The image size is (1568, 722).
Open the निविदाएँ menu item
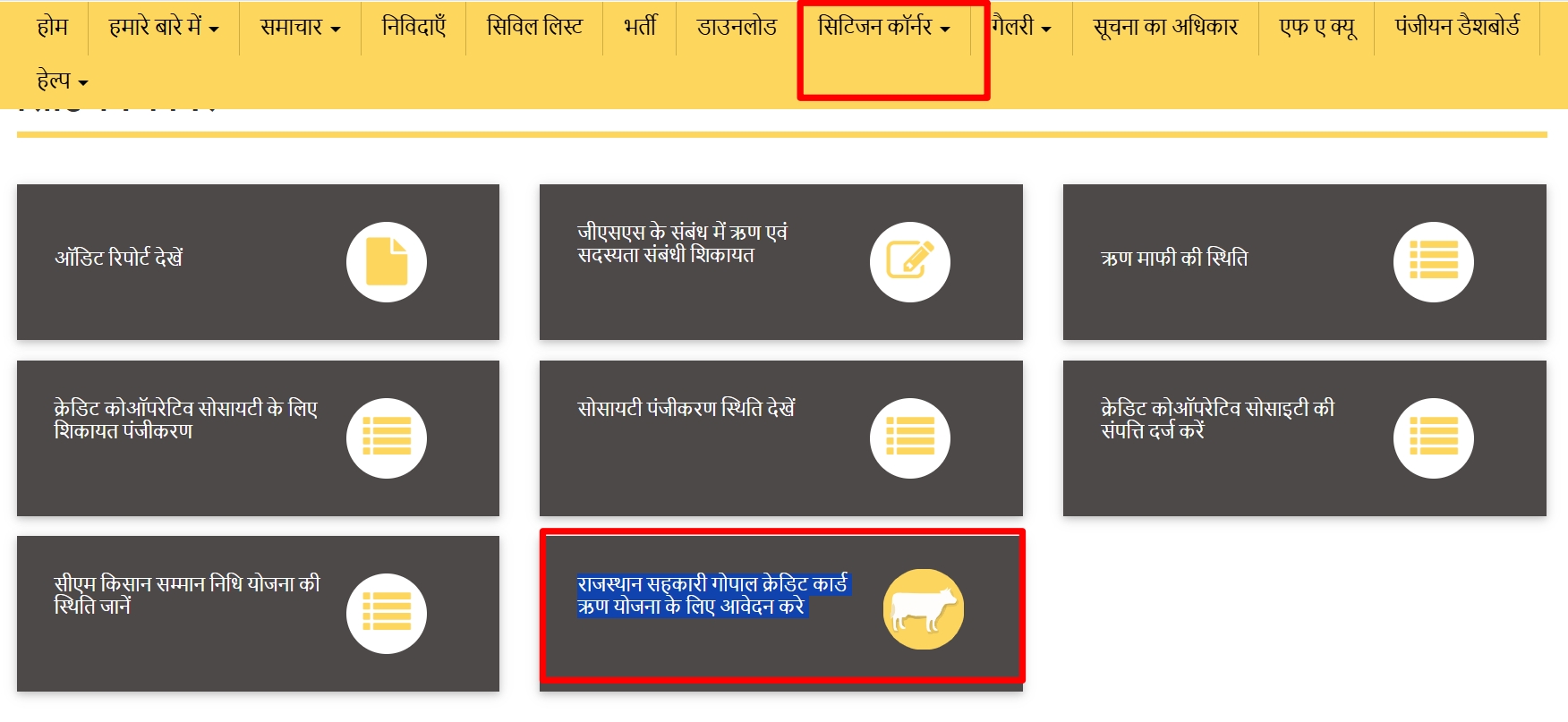click(413, 28)
